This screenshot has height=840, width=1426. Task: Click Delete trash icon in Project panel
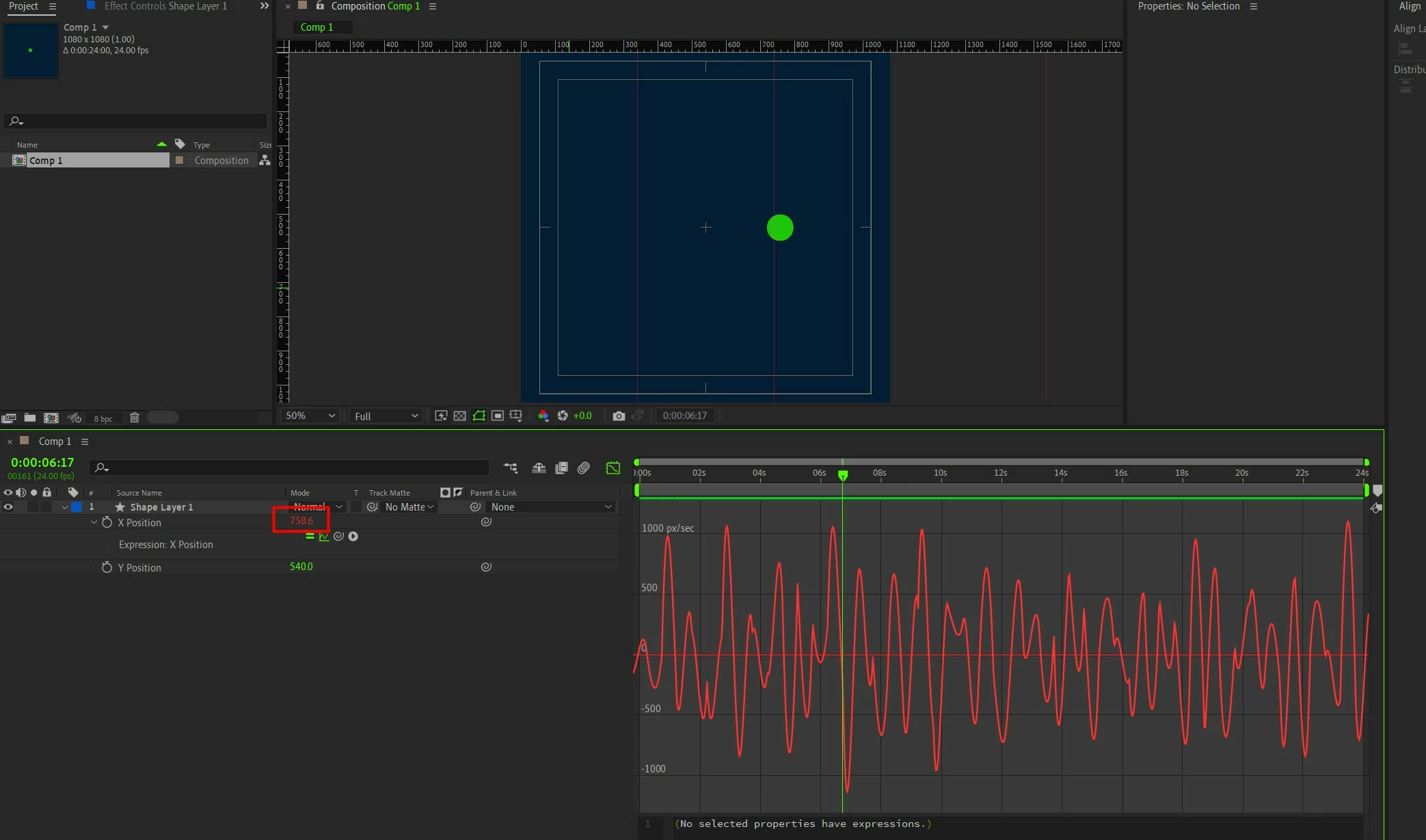click(135, 418)
